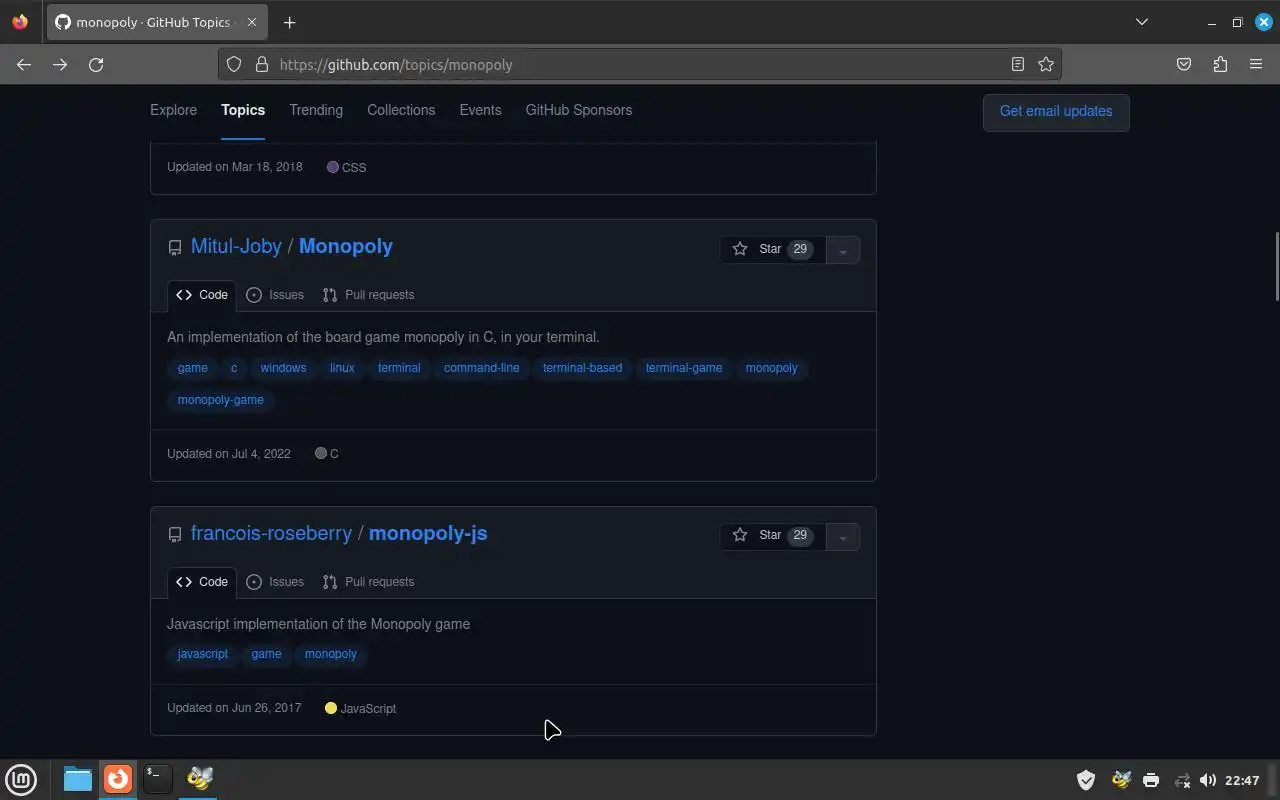Screen dimensions: 1280x800
Task: Open the 'javascript' topic tag
Action: [x=203, y=654]
